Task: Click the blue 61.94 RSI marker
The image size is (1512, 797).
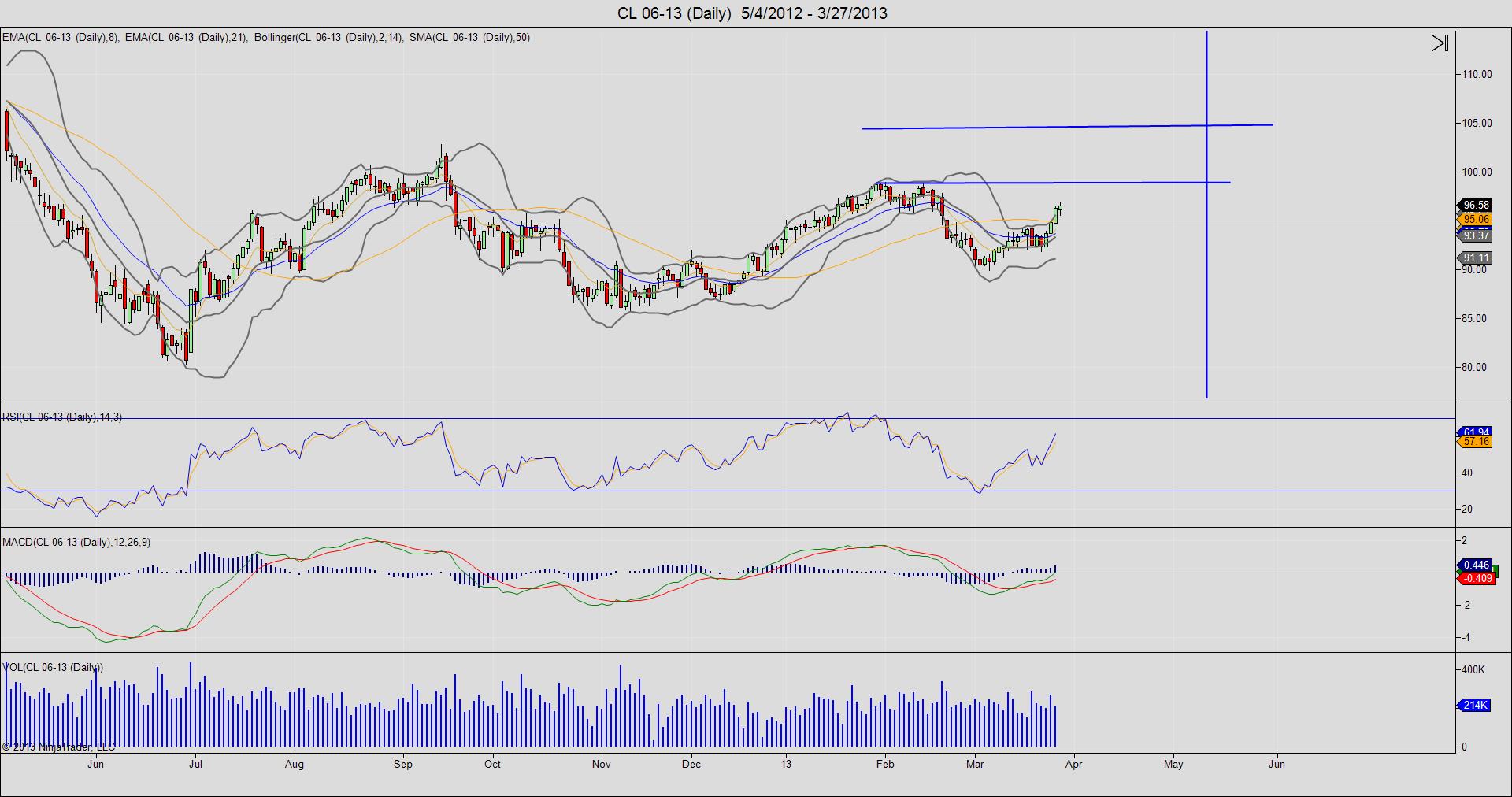Action: pos(1475,432)
